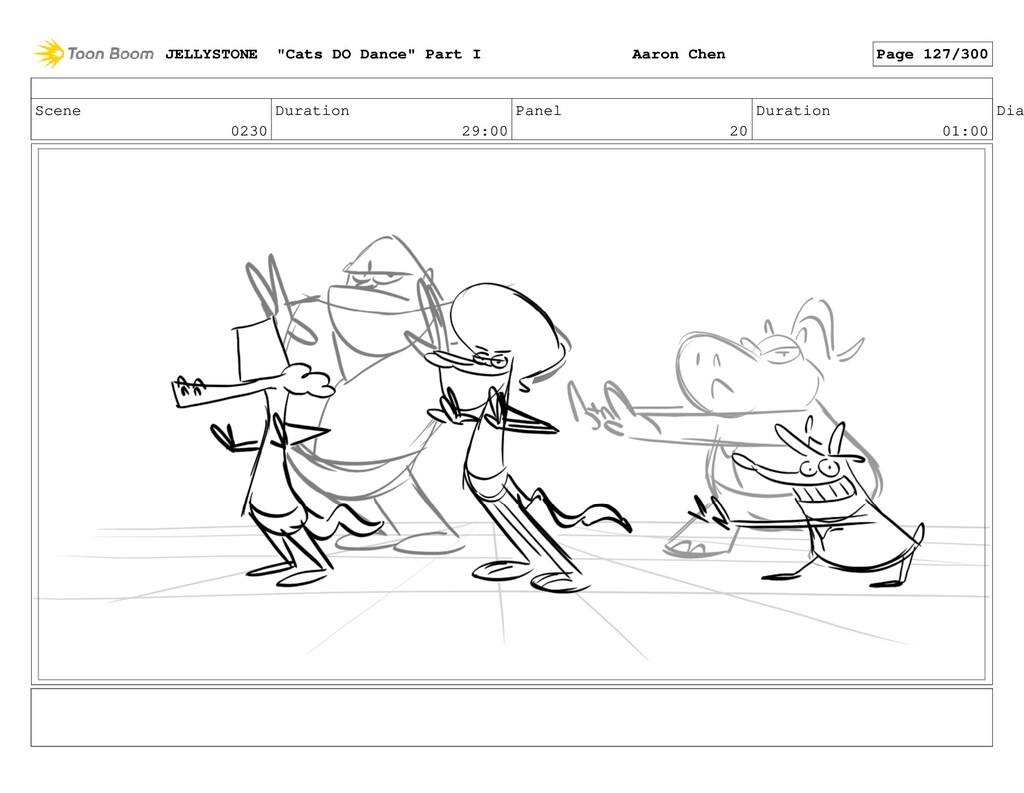
Task: Select the scene duration value 29:00
Action: [x=485, y=131]
